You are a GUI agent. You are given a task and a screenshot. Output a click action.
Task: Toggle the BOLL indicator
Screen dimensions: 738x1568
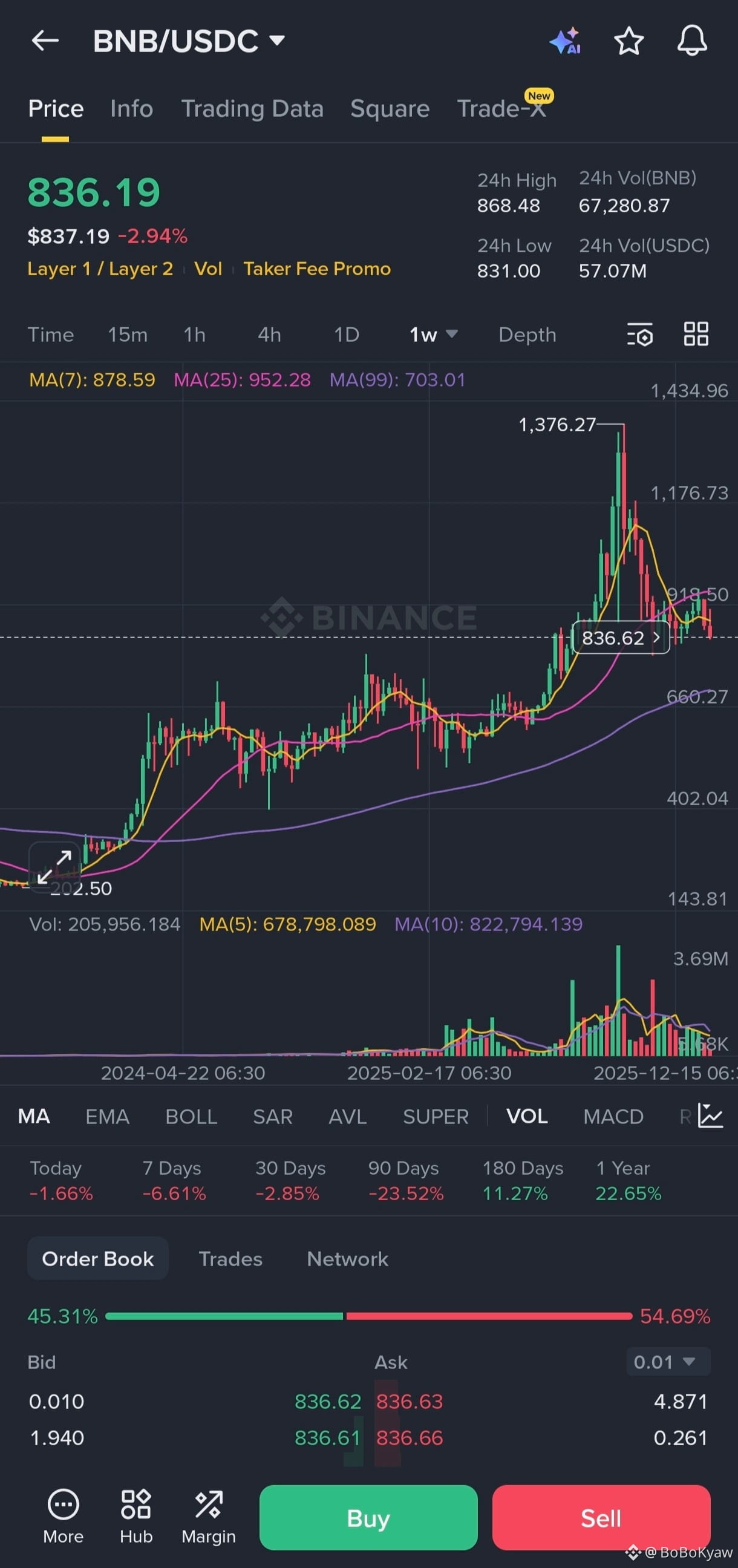191,1116
